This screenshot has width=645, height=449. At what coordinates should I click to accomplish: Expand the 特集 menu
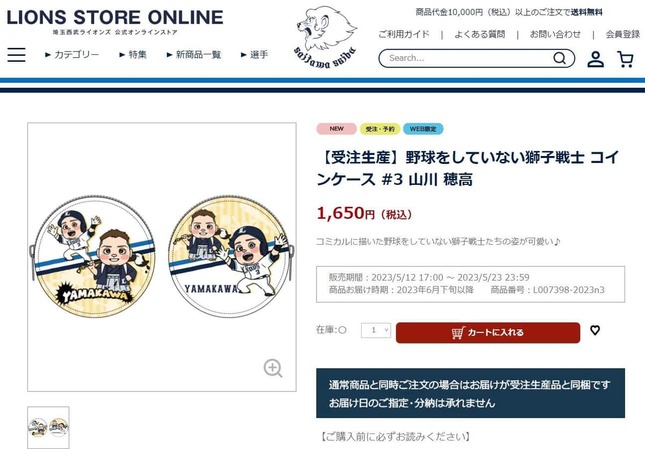click(133, 55)
